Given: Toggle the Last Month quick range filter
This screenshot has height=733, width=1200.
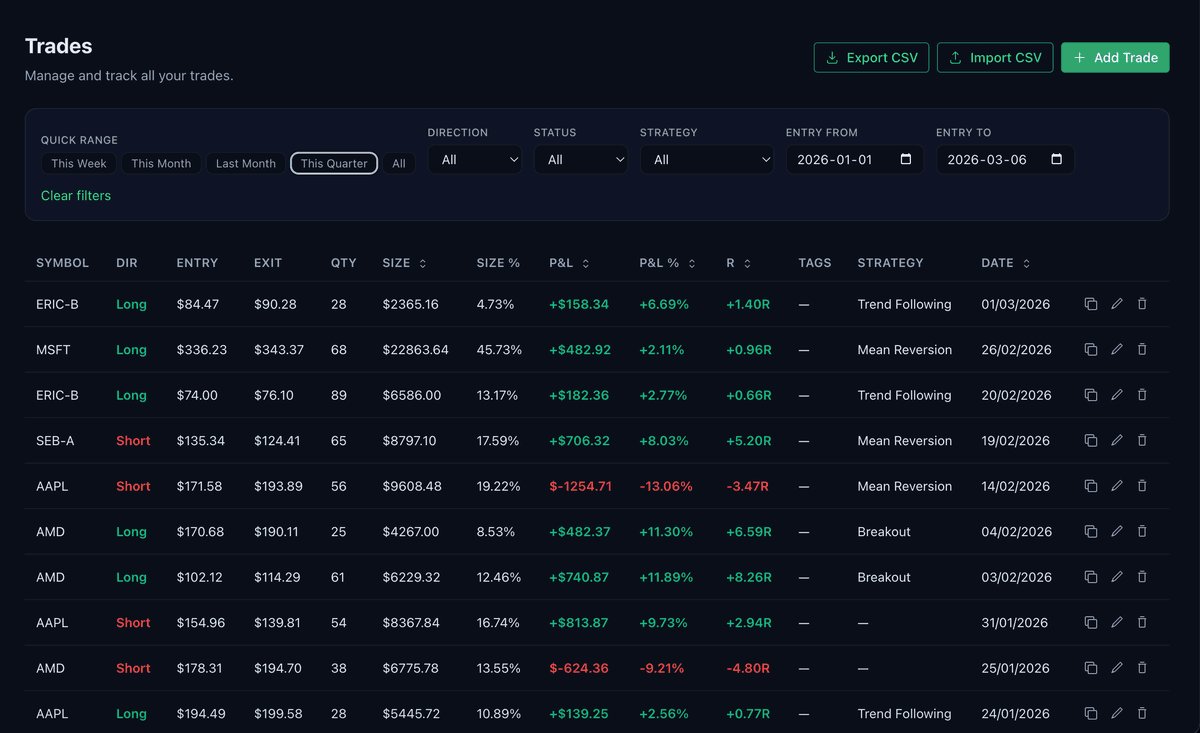Looking at the screenshot, I should pyautogui.click(x=245, y=162).
